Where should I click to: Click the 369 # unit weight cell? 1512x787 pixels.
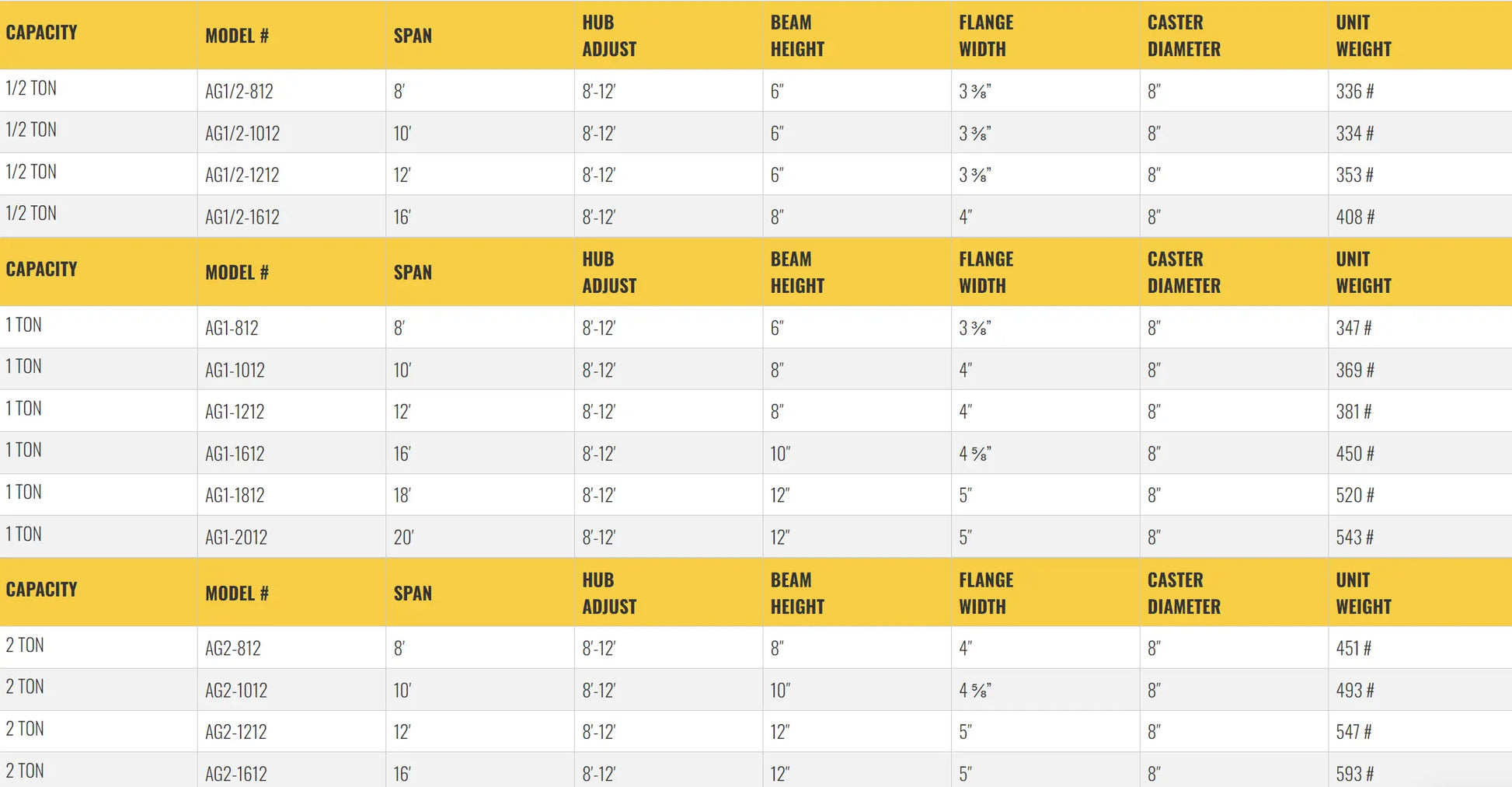coord(1354,371)
